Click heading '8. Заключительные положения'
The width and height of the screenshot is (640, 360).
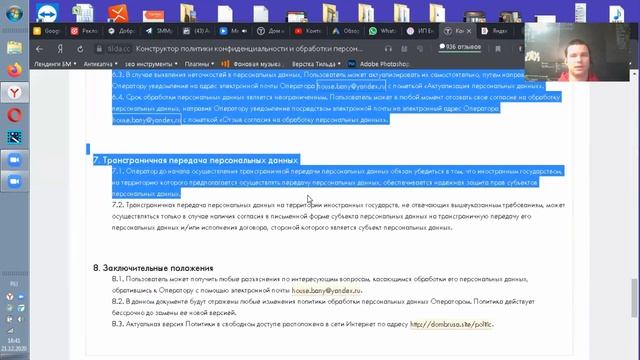coord(153,268)
